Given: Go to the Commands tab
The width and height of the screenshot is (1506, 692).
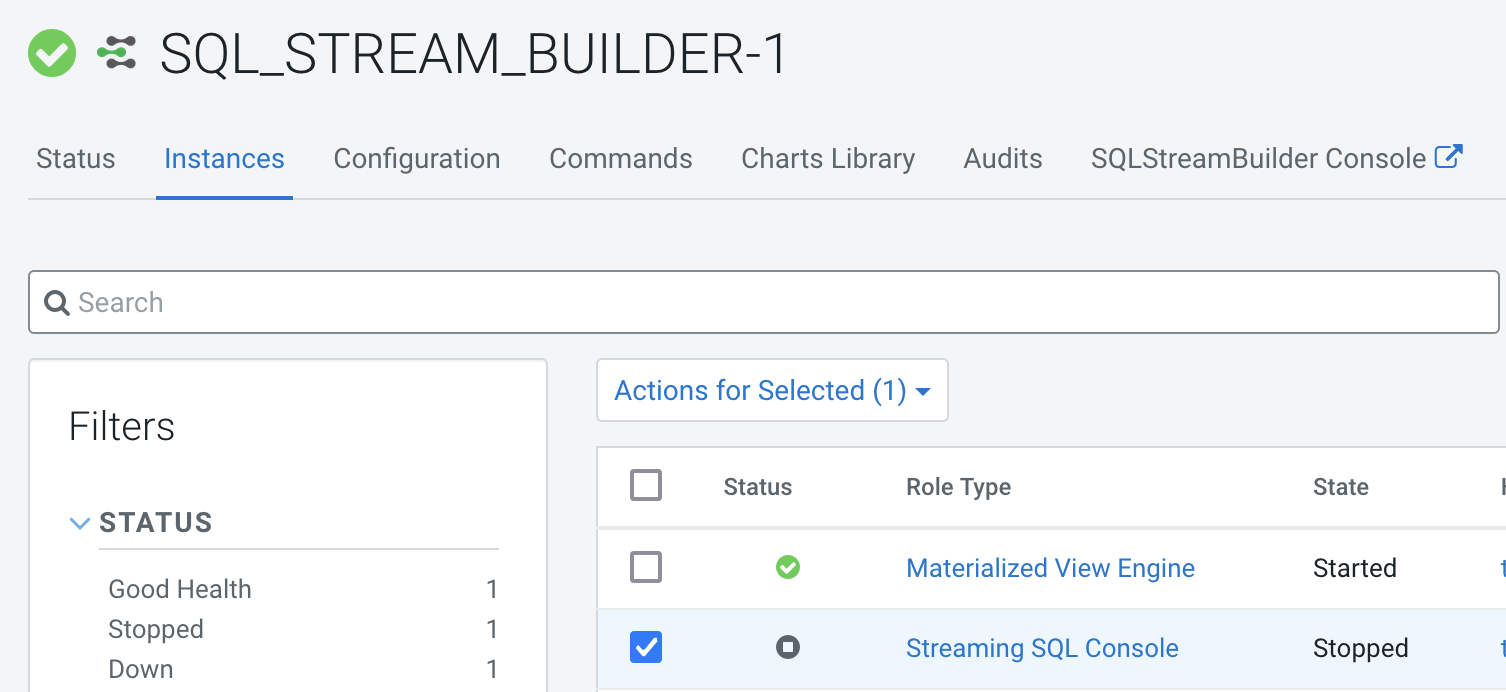Looking at the screenshot, I should (x=621, y=159).
